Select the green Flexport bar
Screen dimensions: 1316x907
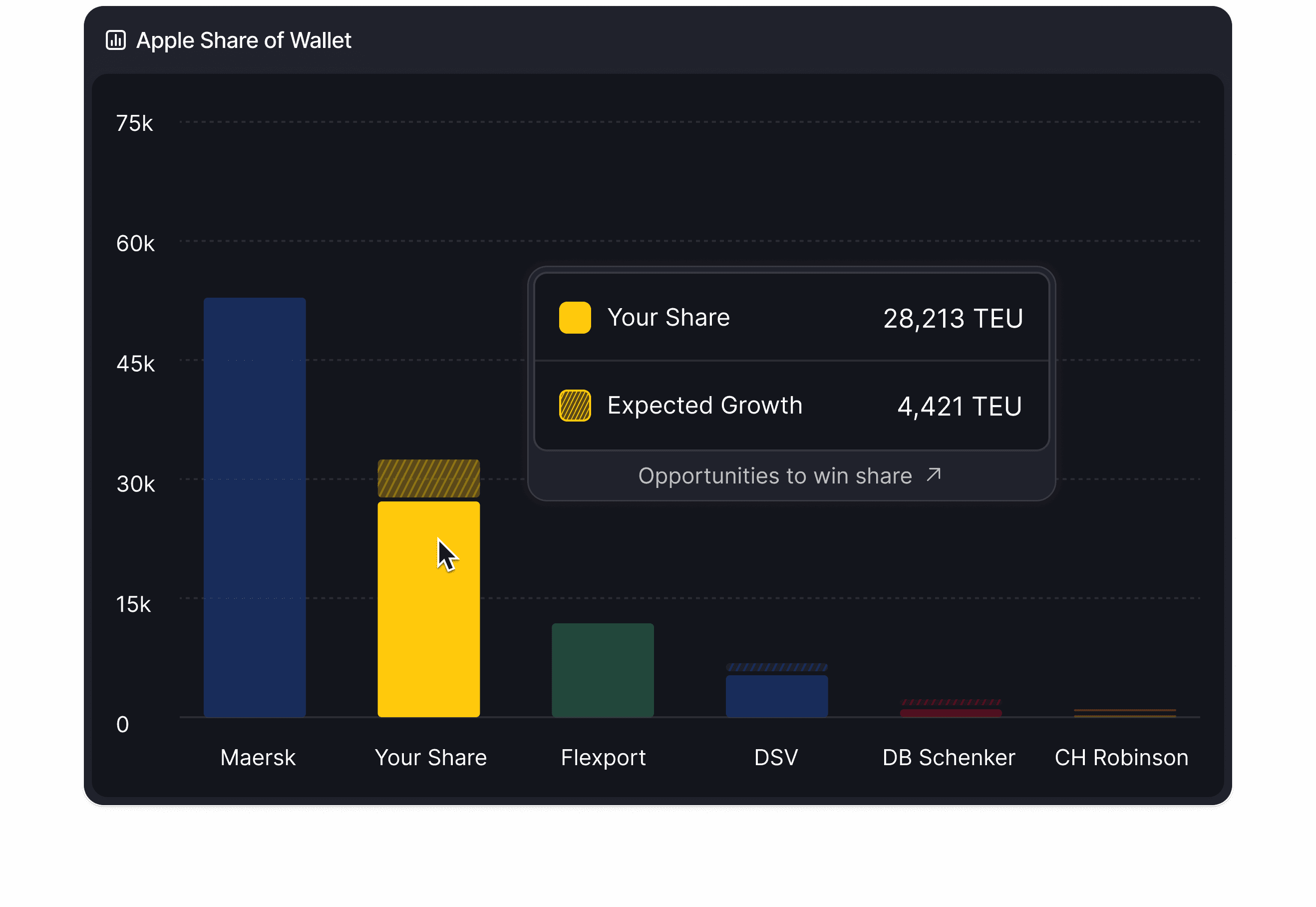(x=603, y=670)
